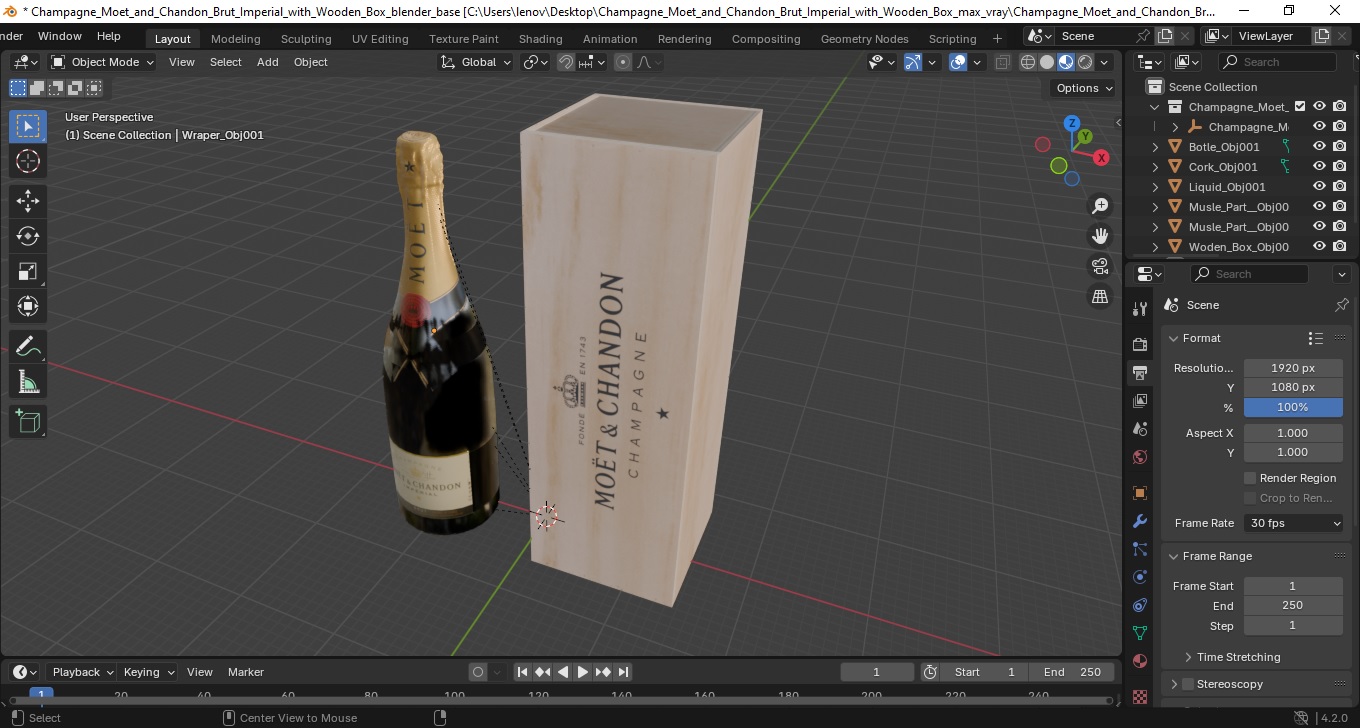Click the viewport pan hand icon
This screenshot has width=1360, height=728.
coord(1100,236)
